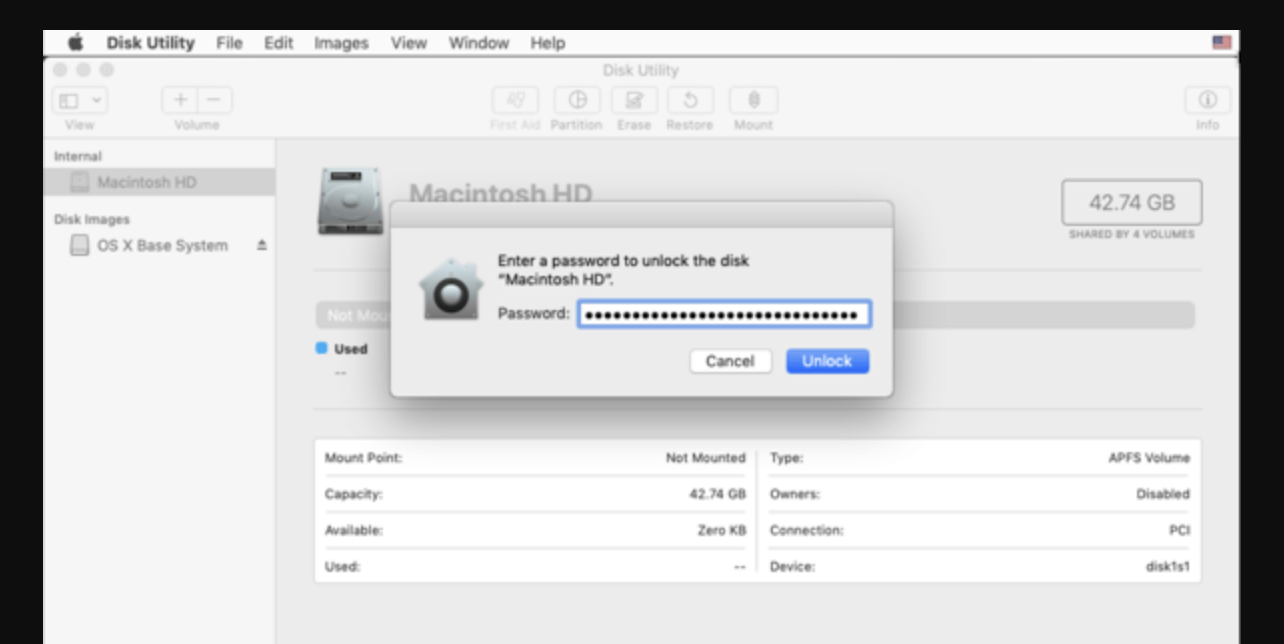This screenshot has height=644, width=1284.
Task: Open the Partition tool
Action: pyautogui.click(x=577, y=100)
